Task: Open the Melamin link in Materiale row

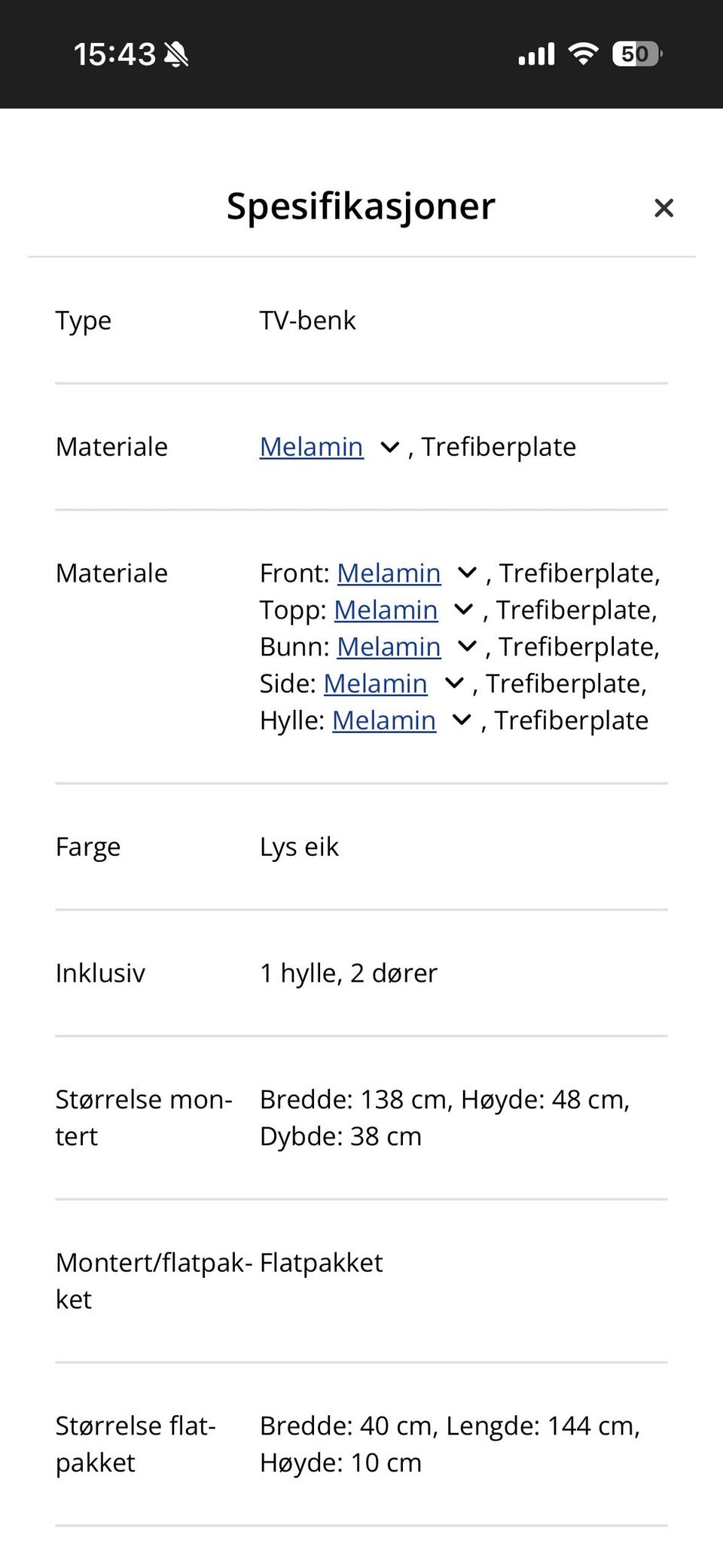Action: tap(311, 447)
